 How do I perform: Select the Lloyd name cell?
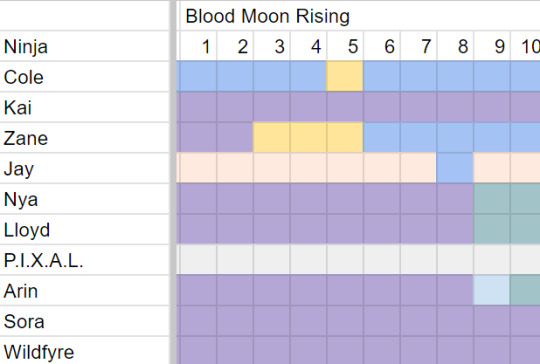pyautogui.click(x=85, y=229)
